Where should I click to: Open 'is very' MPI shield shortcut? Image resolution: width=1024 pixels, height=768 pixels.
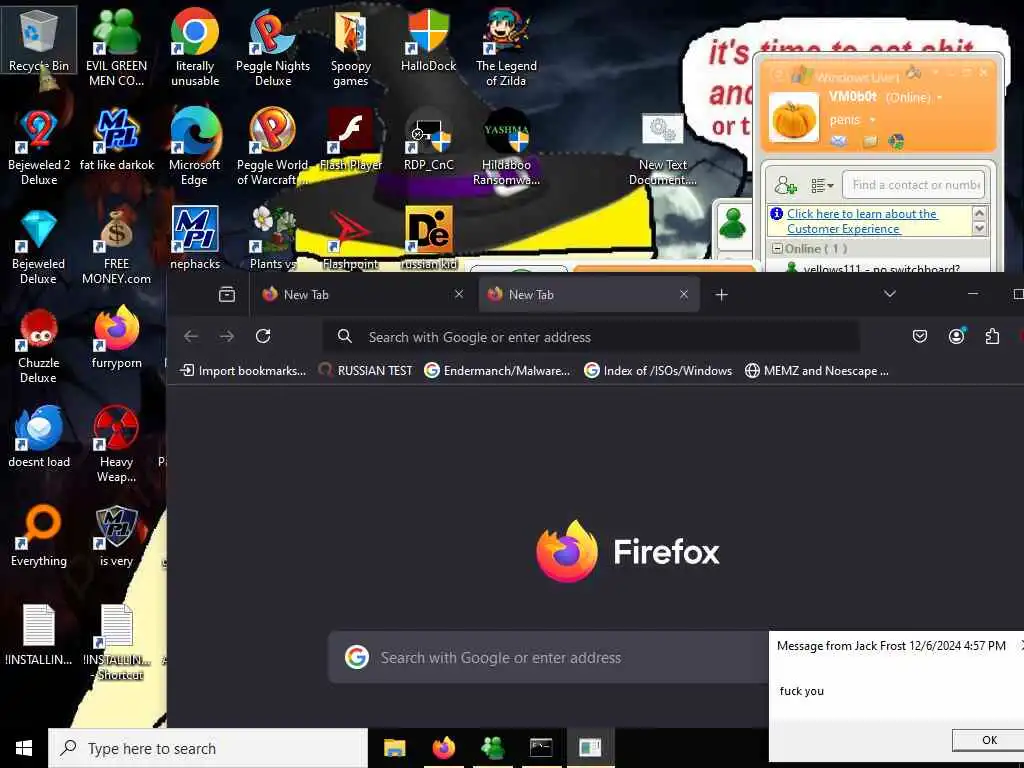tap(116, 537)
